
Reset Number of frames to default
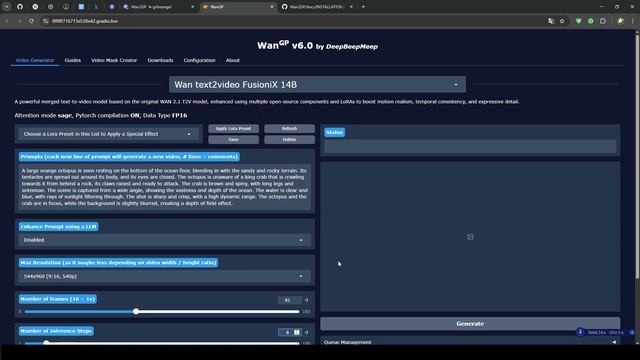(x=307, y=300)
